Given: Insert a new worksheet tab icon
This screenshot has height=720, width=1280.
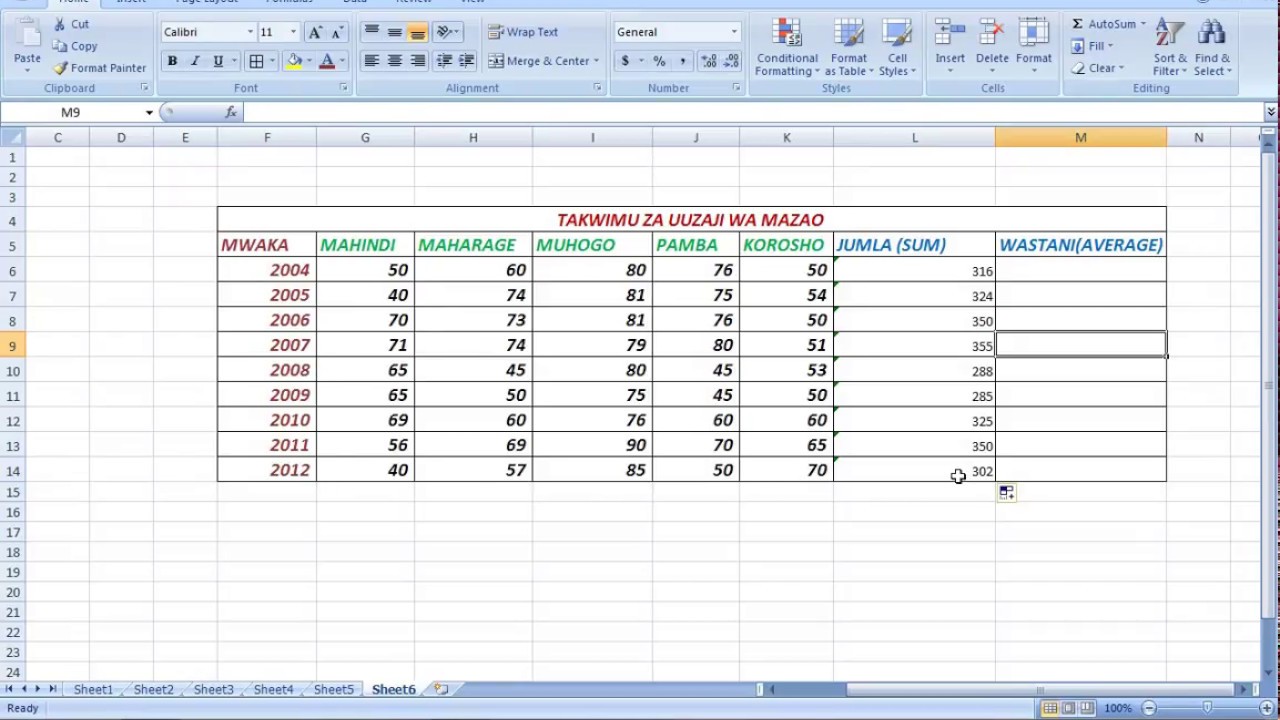Looking at the screenshot, I should [440, 689].
